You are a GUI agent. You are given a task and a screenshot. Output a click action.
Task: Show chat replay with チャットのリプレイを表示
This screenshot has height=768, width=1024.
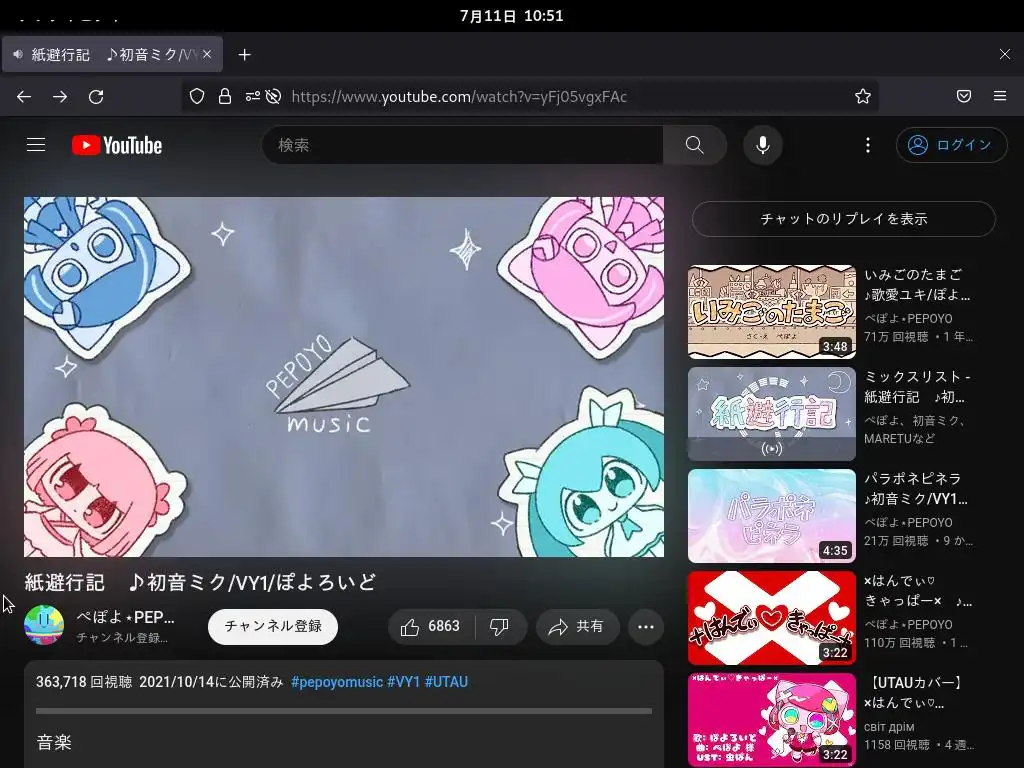(844, 219)
